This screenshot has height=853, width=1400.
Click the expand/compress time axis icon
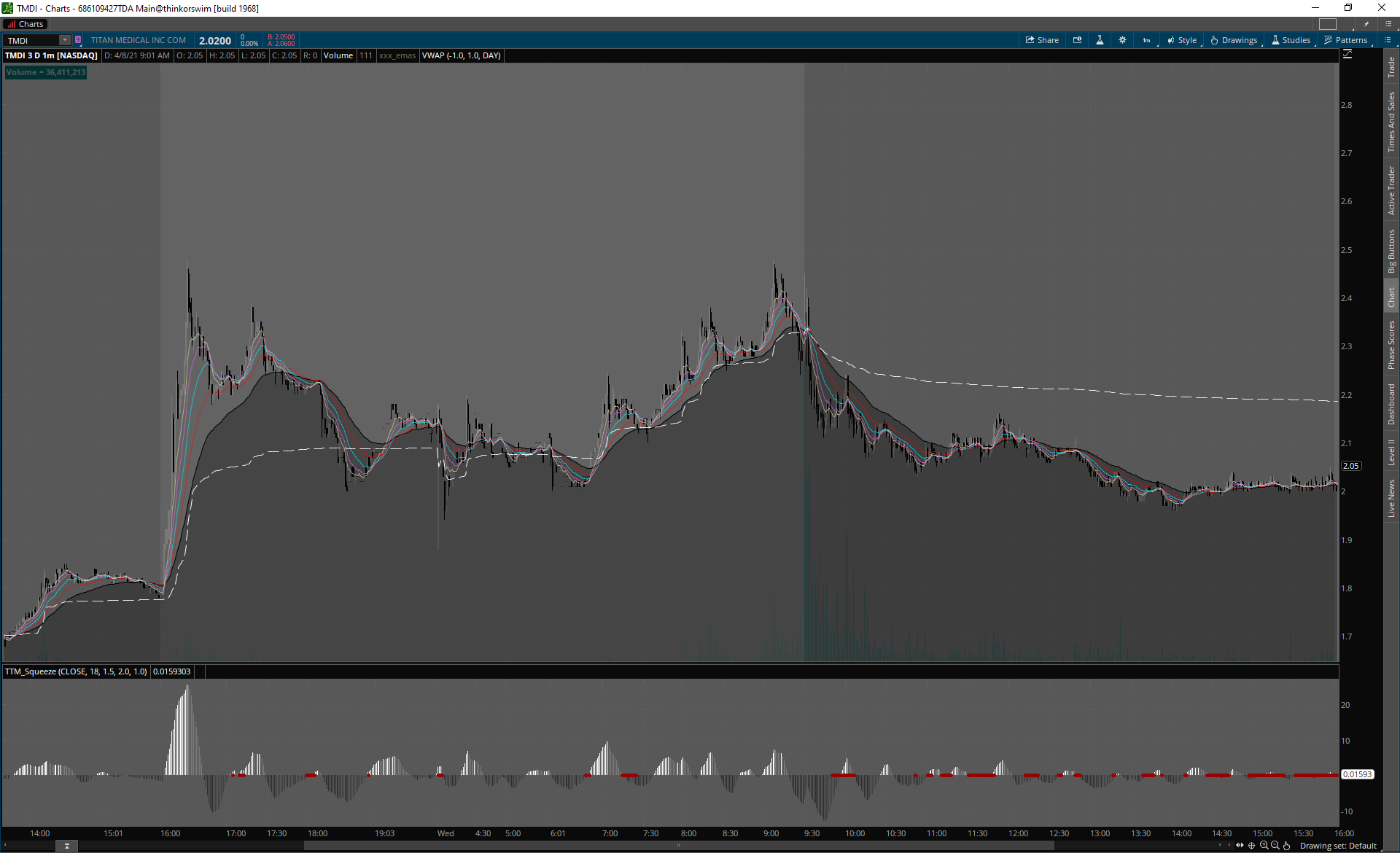coord(1240,846)
